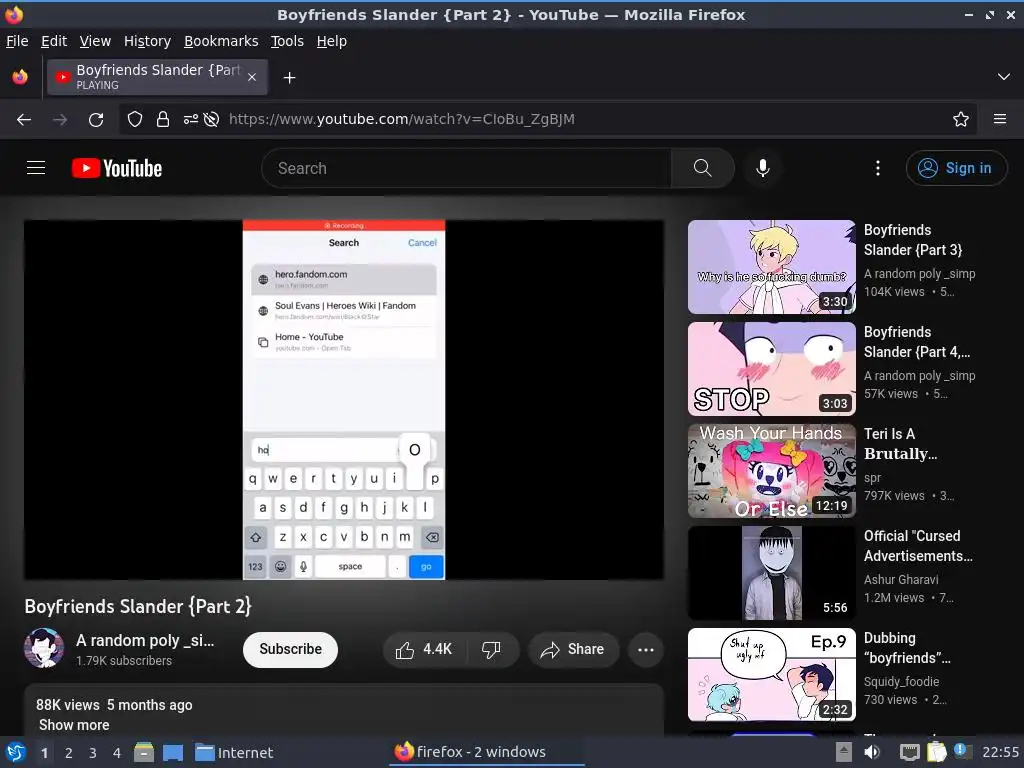Image resolution: width=1024 pixels, height=768 pixels.
Task: Open the channel avatar of A random poly _simp
Action: coord(44,648)
